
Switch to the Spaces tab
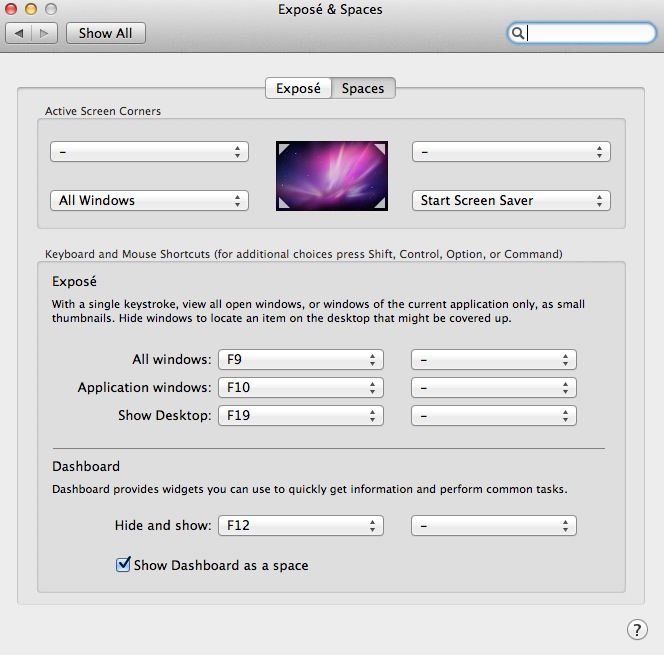[x=363, y=88]
